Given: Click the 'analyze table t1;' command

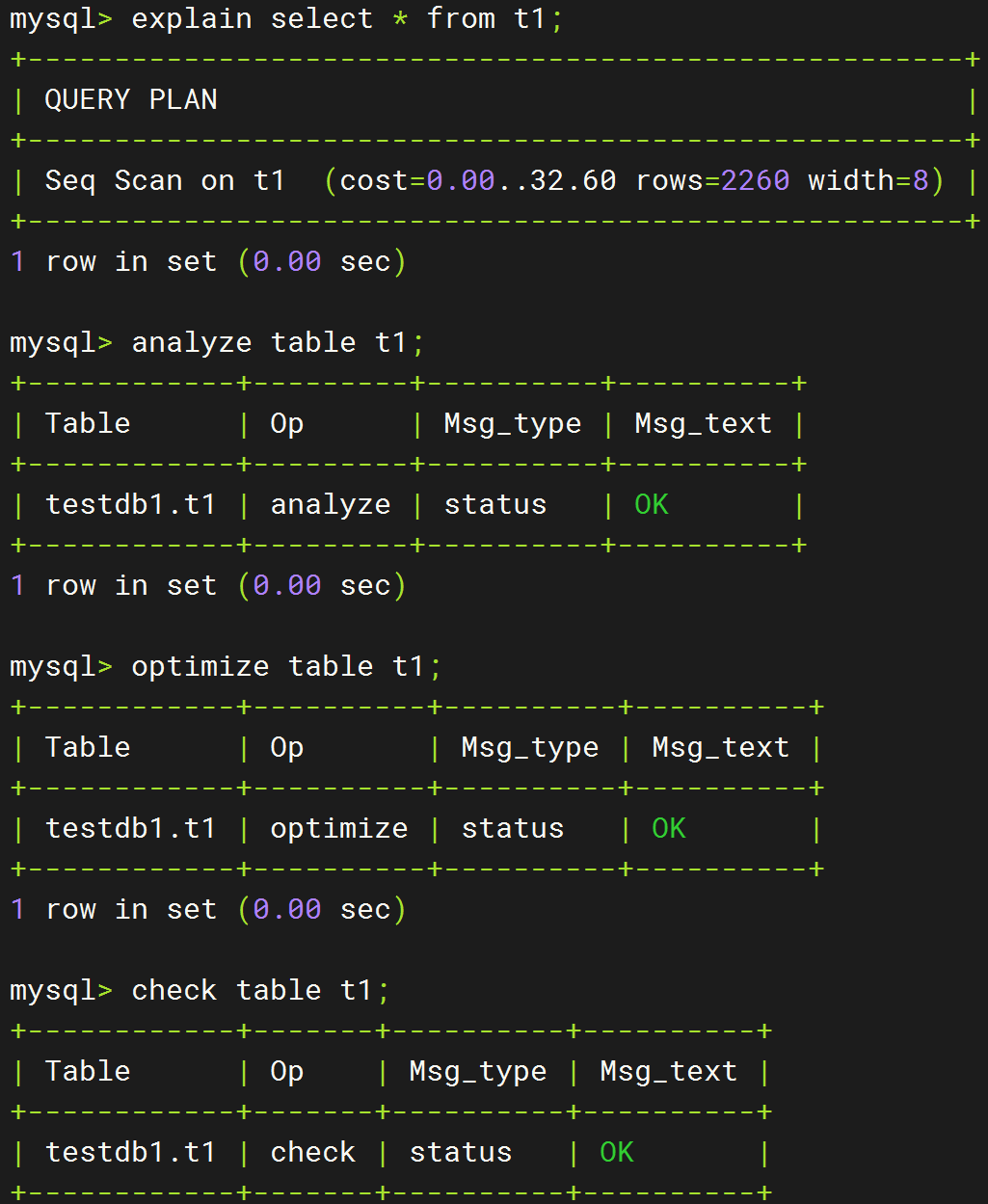Looking at the screenshot, I should click(x=278, y=342).
